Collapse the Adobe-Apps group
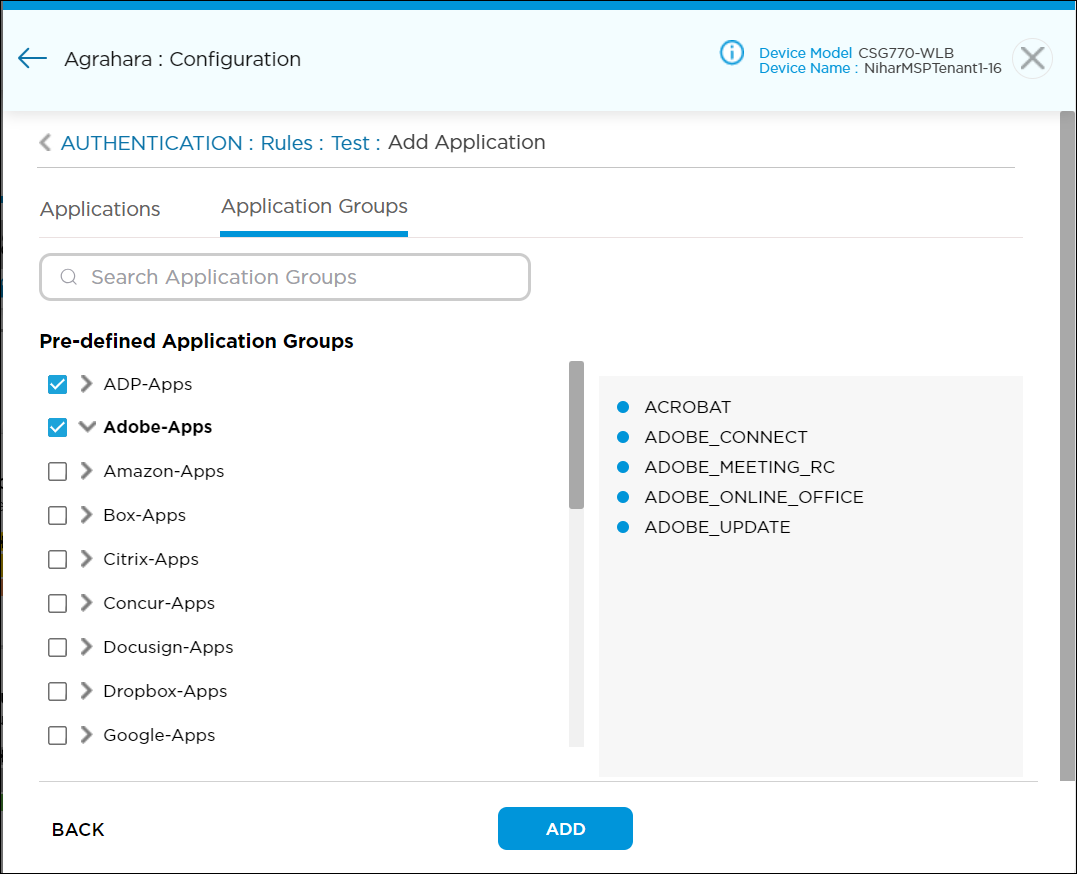Image resolution: width=1077 pixels, height=874 pixels. pos(85,427)
